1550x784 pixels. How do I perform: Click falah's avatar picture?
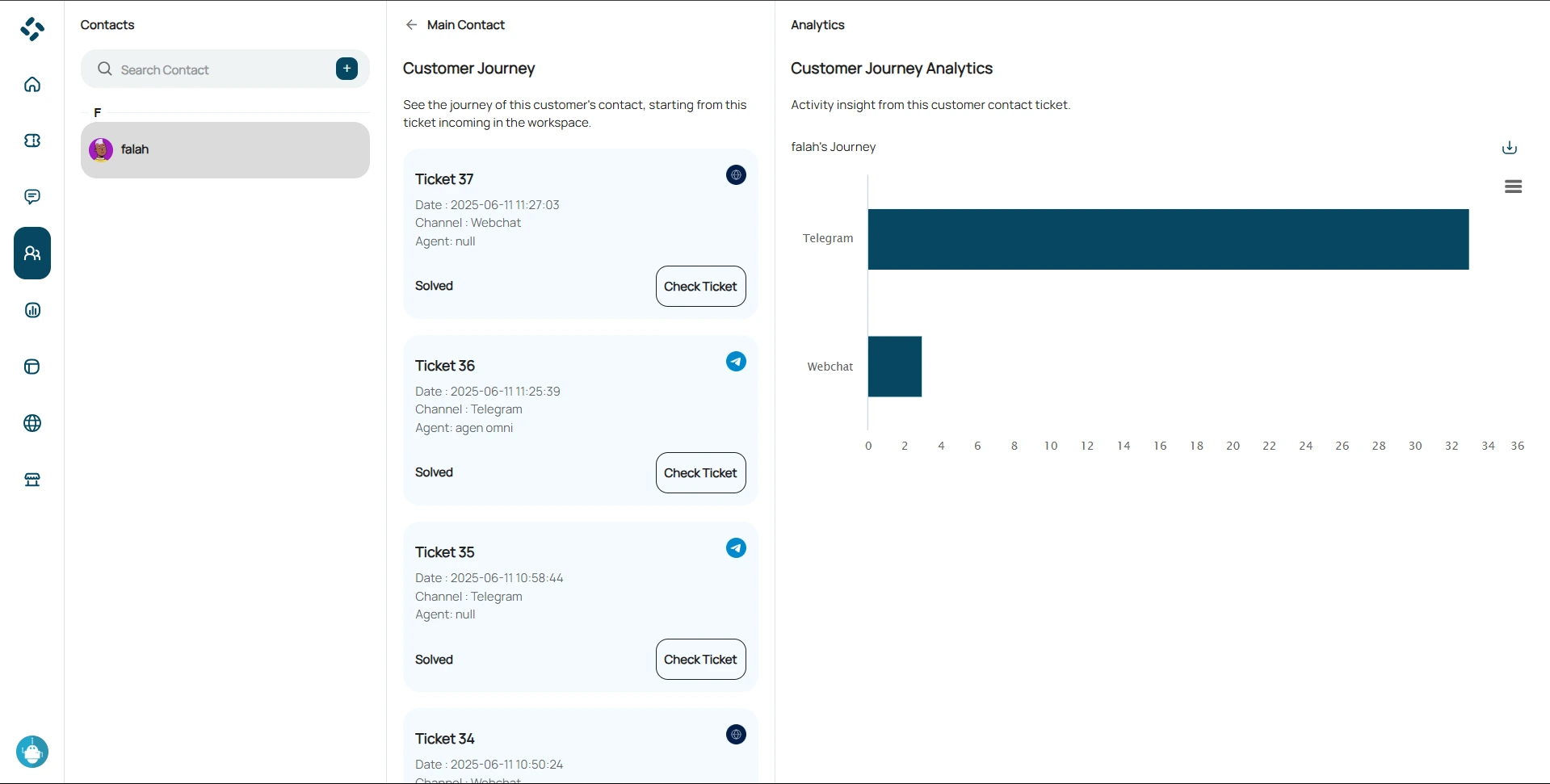coord(101,149)
